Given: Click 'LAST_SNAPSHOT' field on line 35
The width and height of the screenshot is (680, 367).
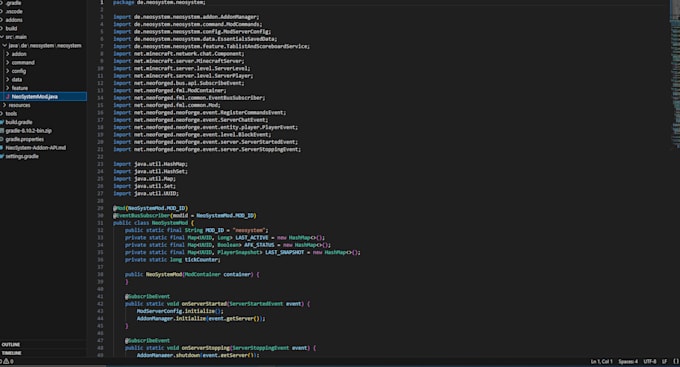Looking at the screenshot, I should (x=284, y=252).
